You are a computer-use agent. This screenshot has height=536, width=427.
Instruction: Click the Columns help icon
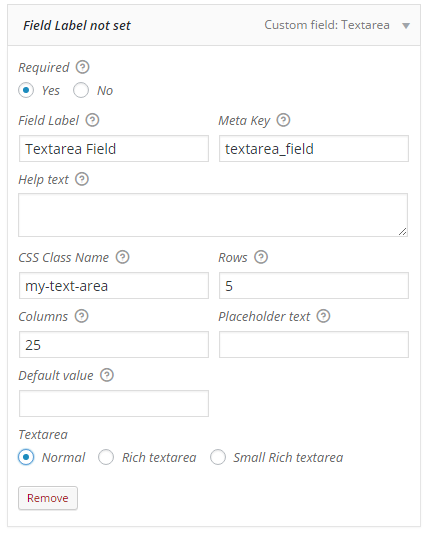[82, 316]
